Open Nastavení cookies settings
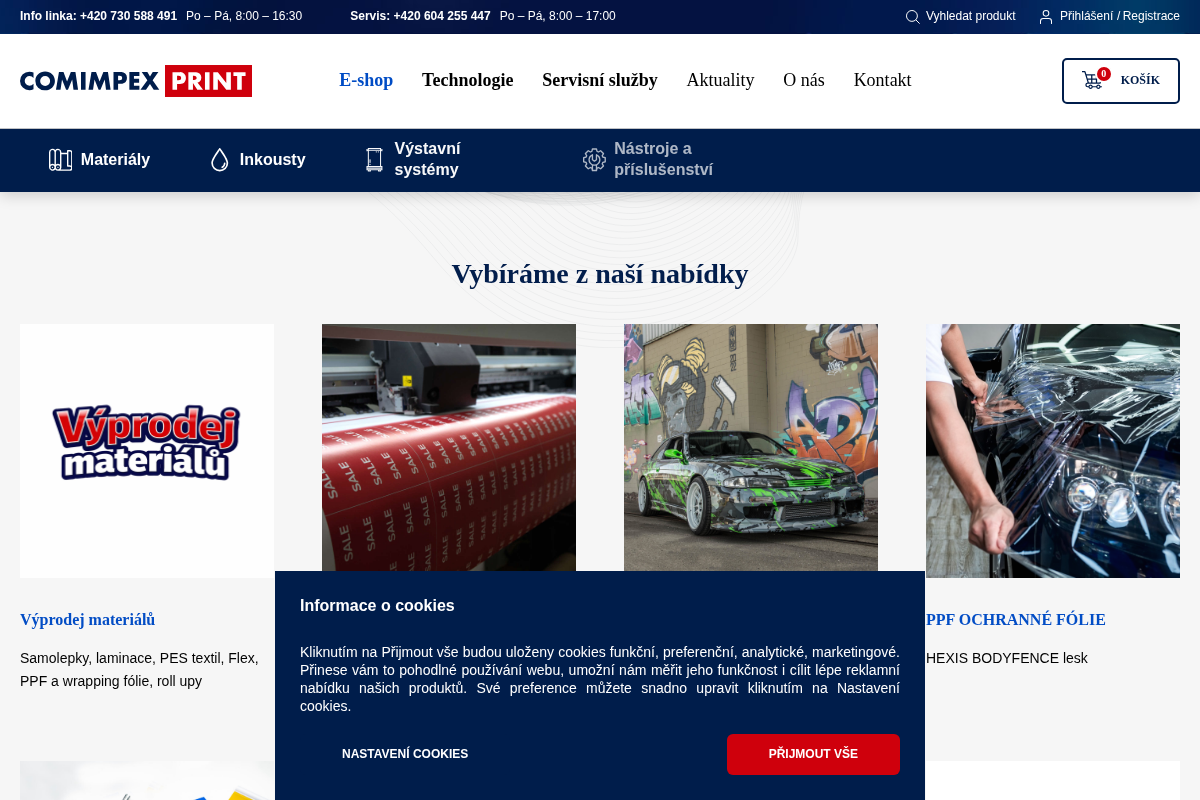The height and width of the screenshot is (800, 1200). [405, 754]
